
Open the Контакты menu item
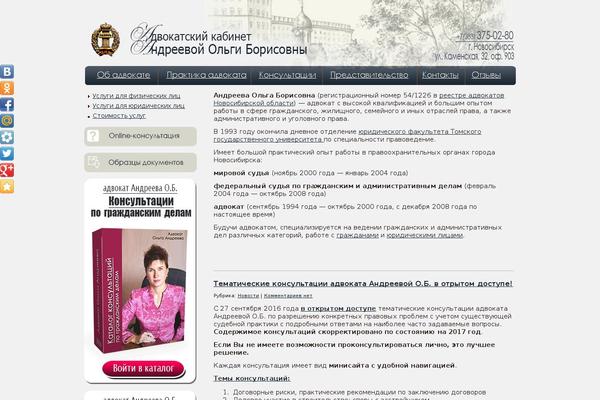[x=440, y=75]
